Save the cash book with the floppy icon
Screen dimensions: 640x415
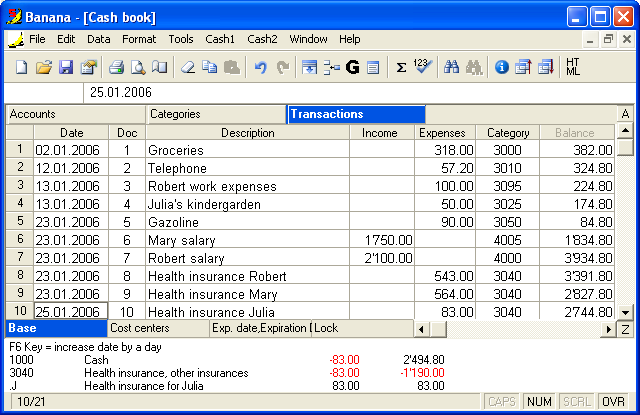click(x=66, y=67)
